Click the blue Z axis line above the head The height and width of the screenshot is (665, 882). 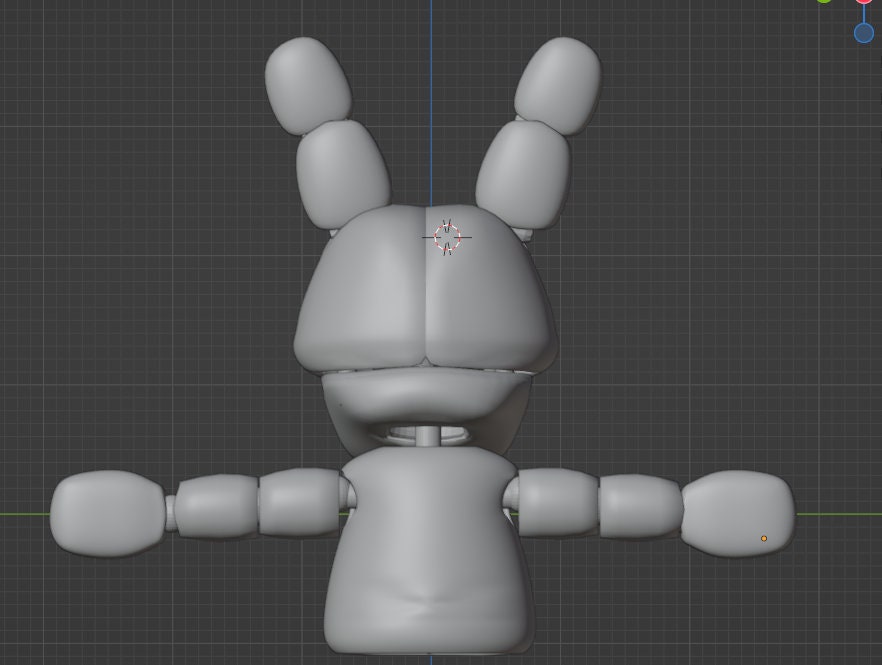coord(432,100)
